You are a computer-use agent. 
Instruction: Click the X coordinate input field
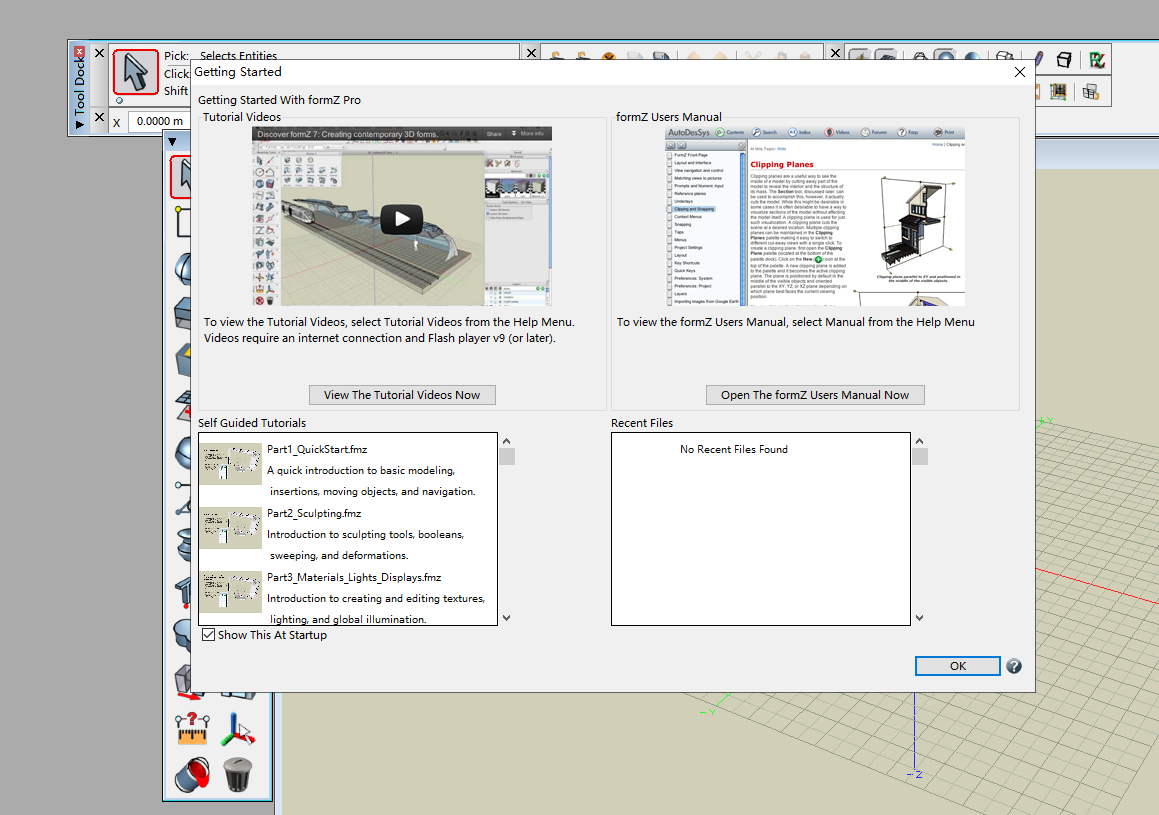pyautogui.click(x=159, y=121)
